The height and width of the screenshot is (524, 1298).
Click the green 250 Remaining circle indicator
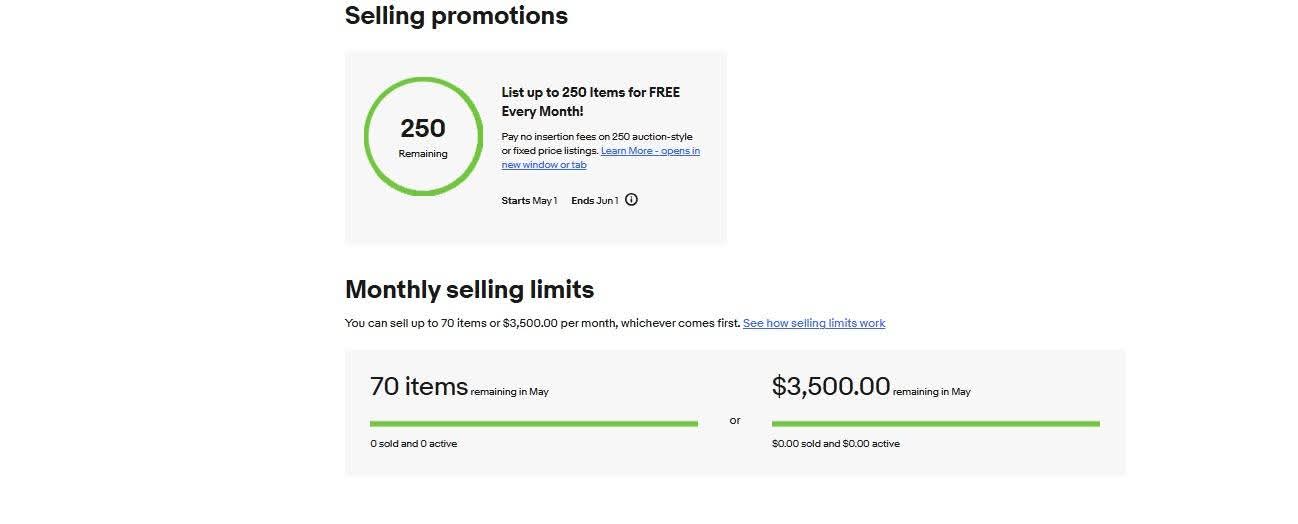[x=423, y=135]
